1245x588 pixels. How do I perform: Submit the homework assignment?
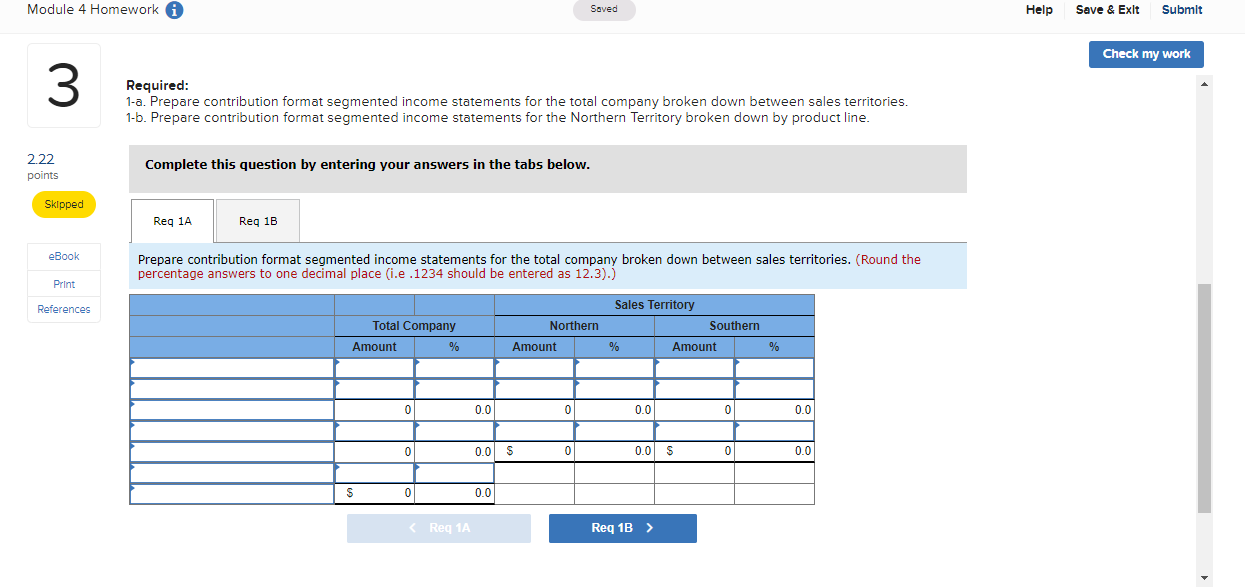click(x=1181, y=9)
